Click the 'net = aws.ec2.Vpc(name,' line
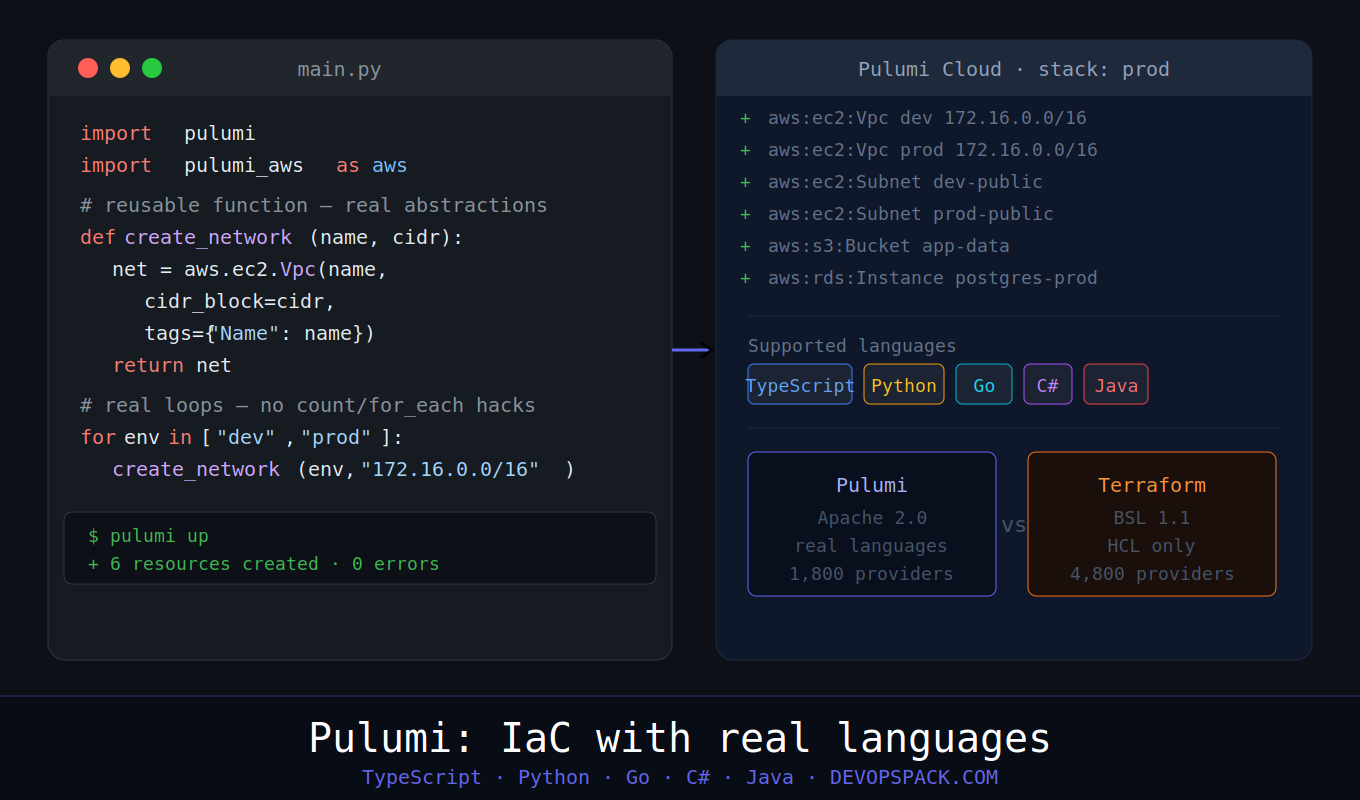 click(x=250, y=269)
